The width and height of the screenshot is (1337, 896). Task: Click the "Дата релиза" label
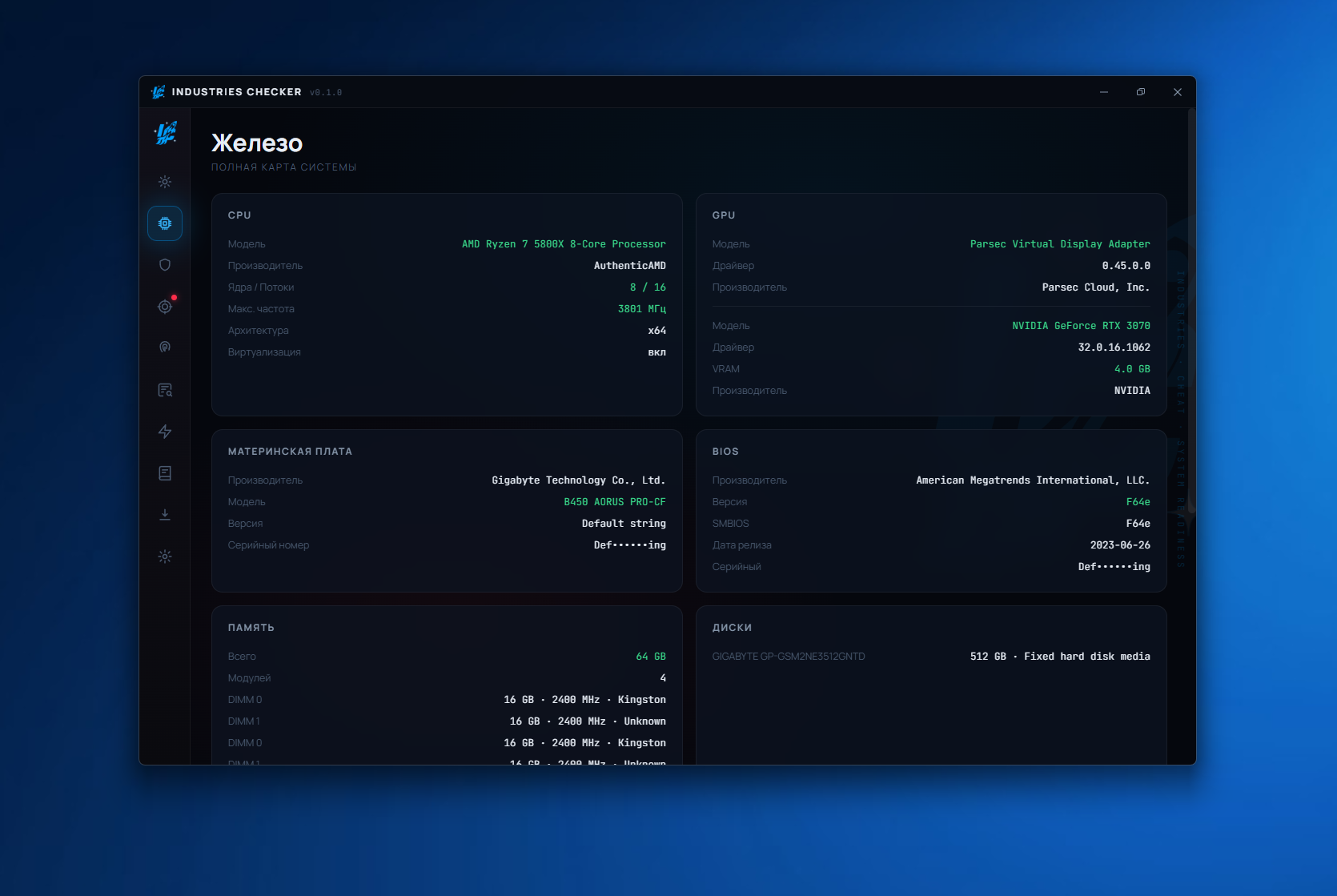[742, 545]
